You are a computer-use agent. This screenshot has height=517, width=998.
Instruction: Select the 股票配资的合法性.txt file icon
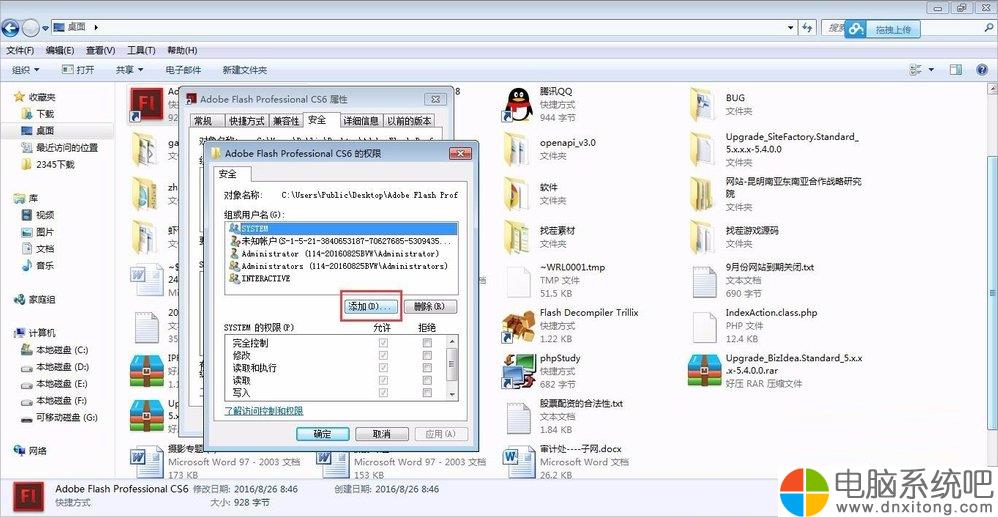[519, 418]
